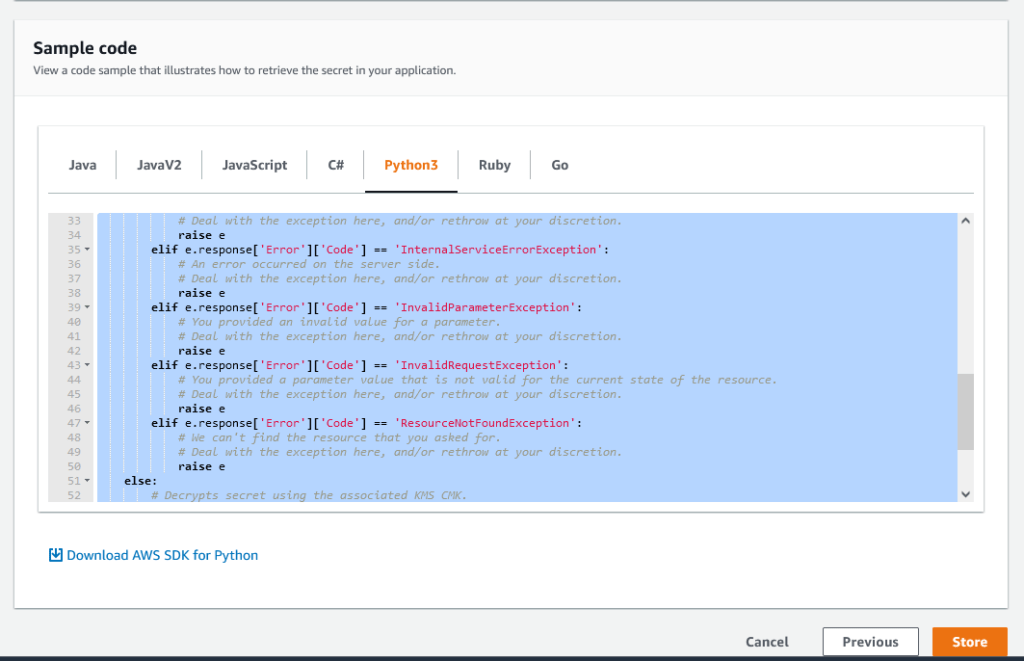Switch to the Java tab
Screen dimensions: 1024x661
(x=82, y=164)
